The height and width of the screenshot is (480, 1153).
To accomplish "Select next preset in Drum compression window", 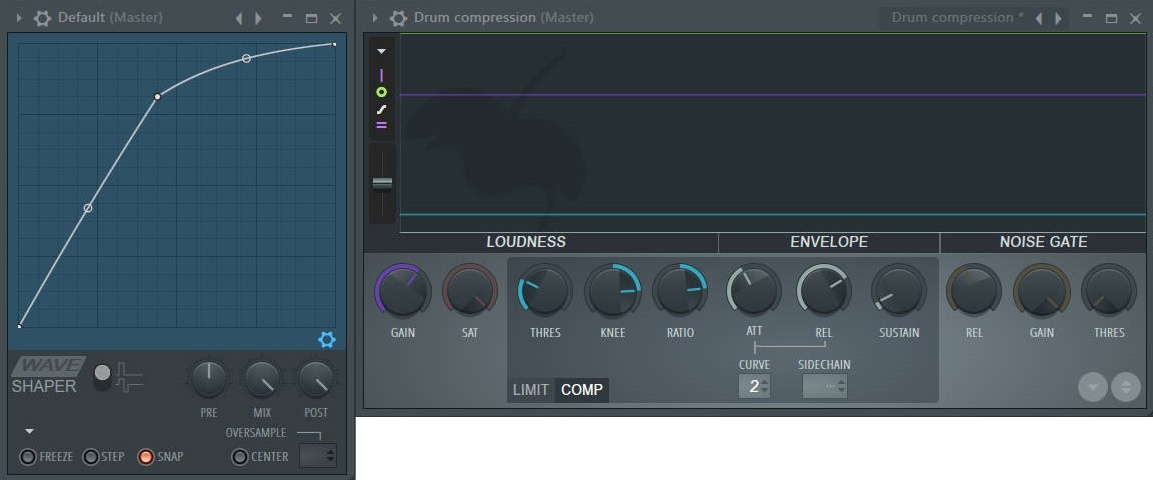I will 1058,18.
